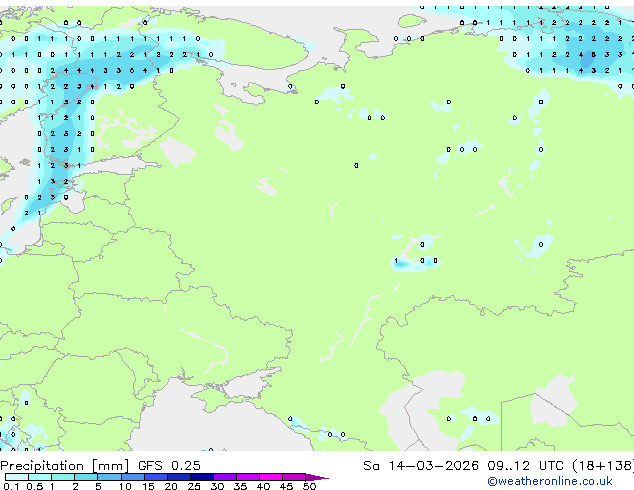
Task: Click the 20–25 mm legend color swatch
Action: [x=178, y=477]
